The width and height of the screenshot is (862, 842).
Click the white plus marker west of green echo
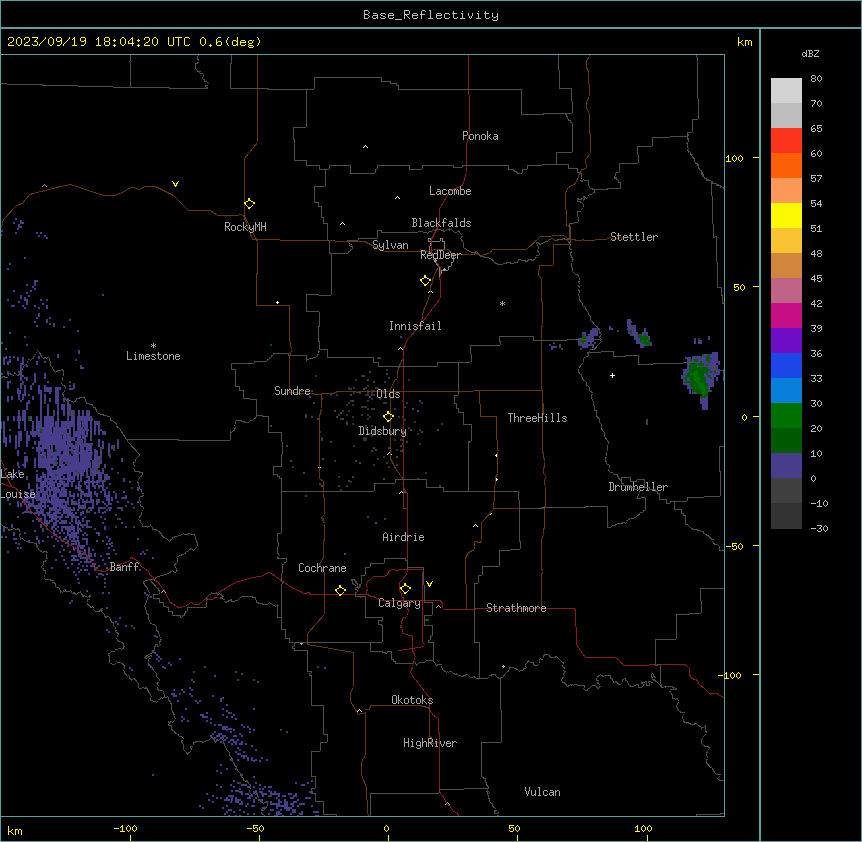tap(612, 375)
